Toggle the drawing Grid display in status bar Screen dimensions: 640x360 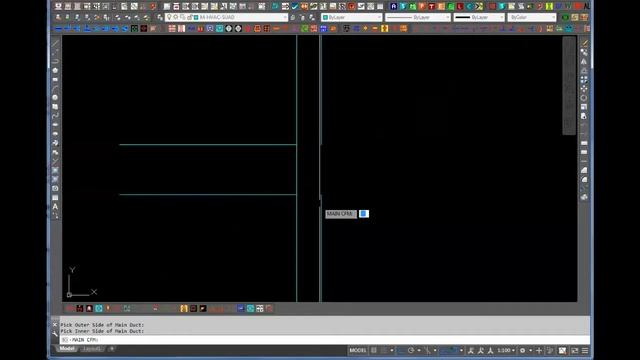pos(374,350)
